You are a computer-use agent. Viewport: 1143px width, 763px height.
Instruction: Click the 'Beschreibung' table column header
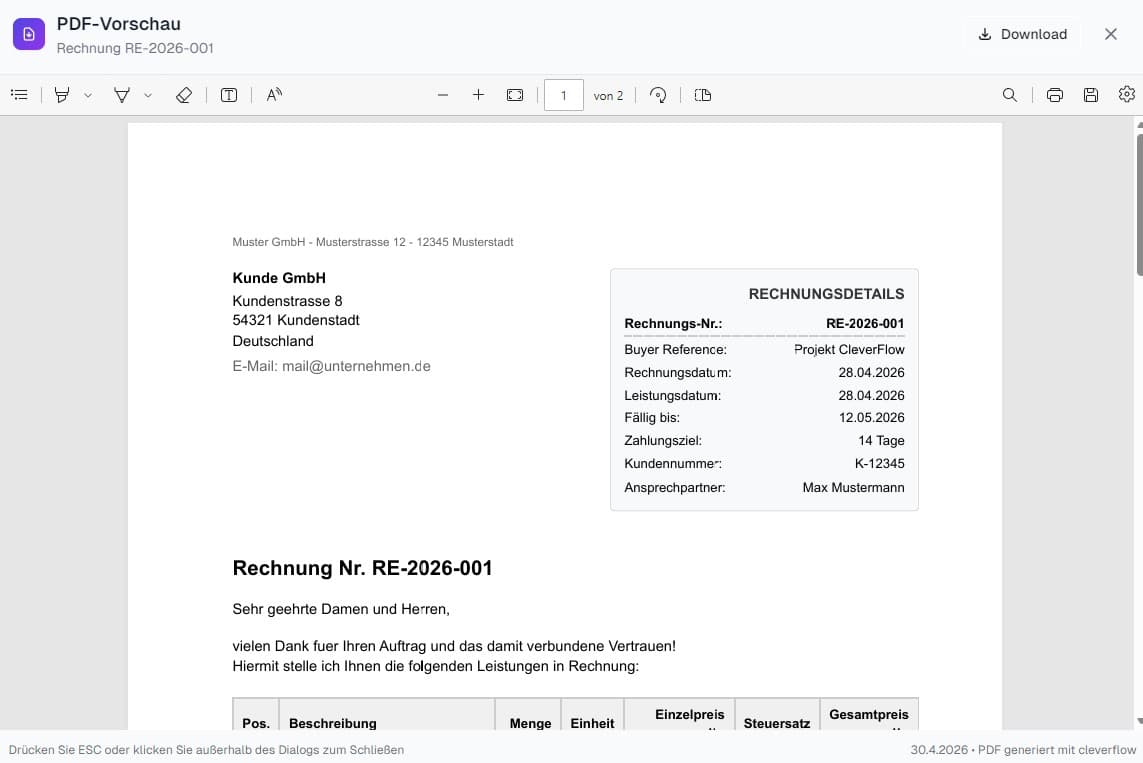(332, 724)
